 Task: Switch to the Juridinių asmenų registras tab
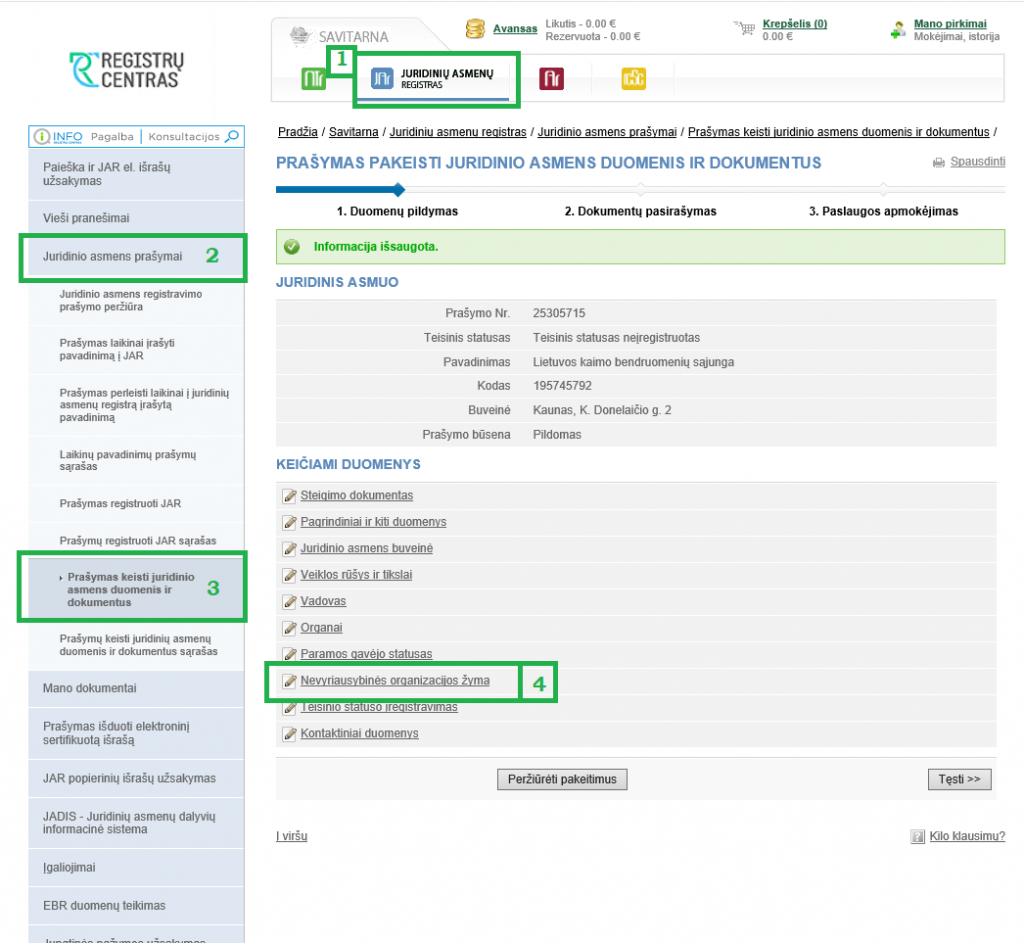pyautogui.click(x=435, y=79)
